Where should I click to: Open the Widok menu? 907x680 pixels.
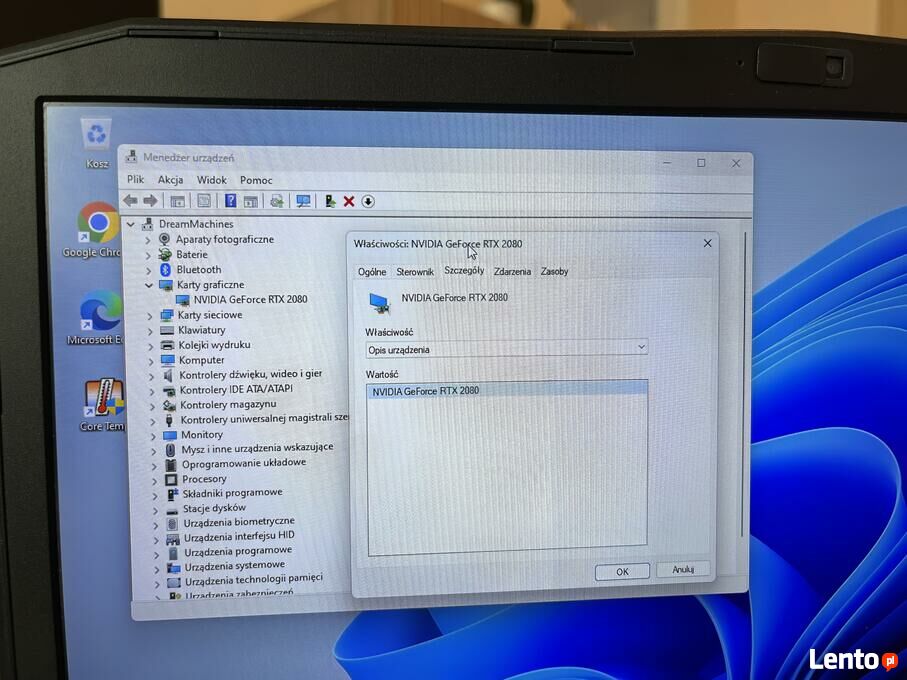(212, 180)
